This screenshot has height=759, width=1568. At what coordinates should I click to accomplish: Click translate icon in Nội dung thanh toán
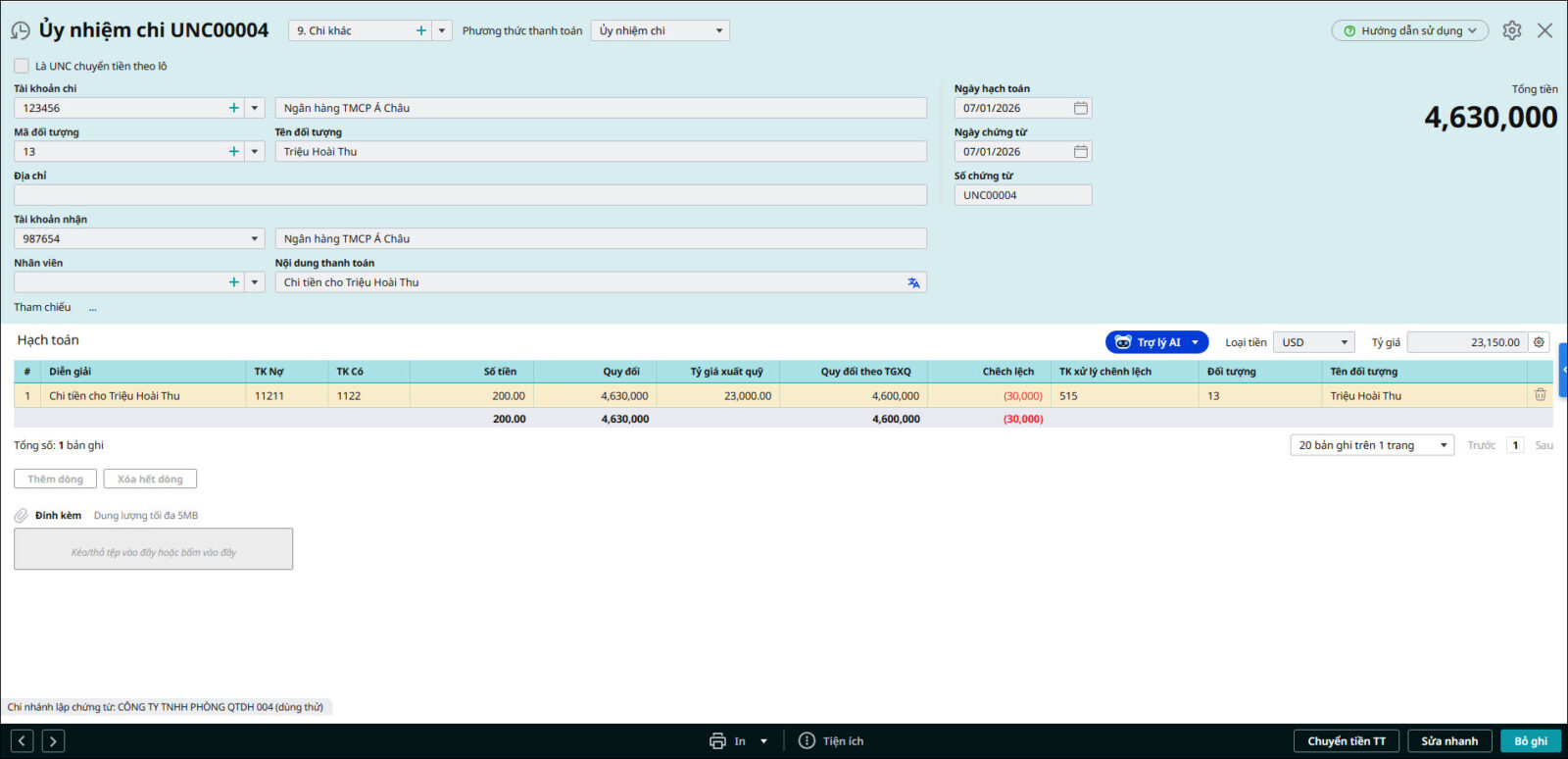[x=913, y=282]
